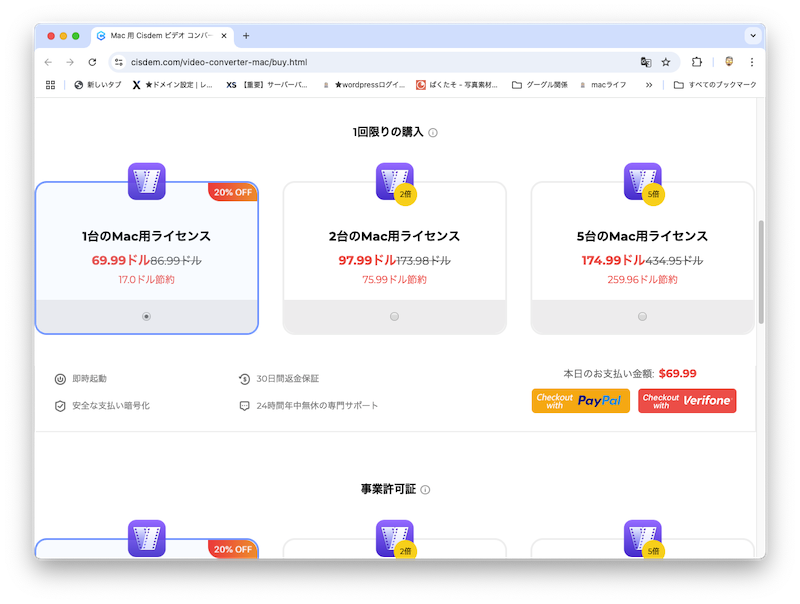Image resolution: width=800 pixels, height=604 pixels.
Task: Click business license 5倍 app icon
Action: click(x=643, y=539)
